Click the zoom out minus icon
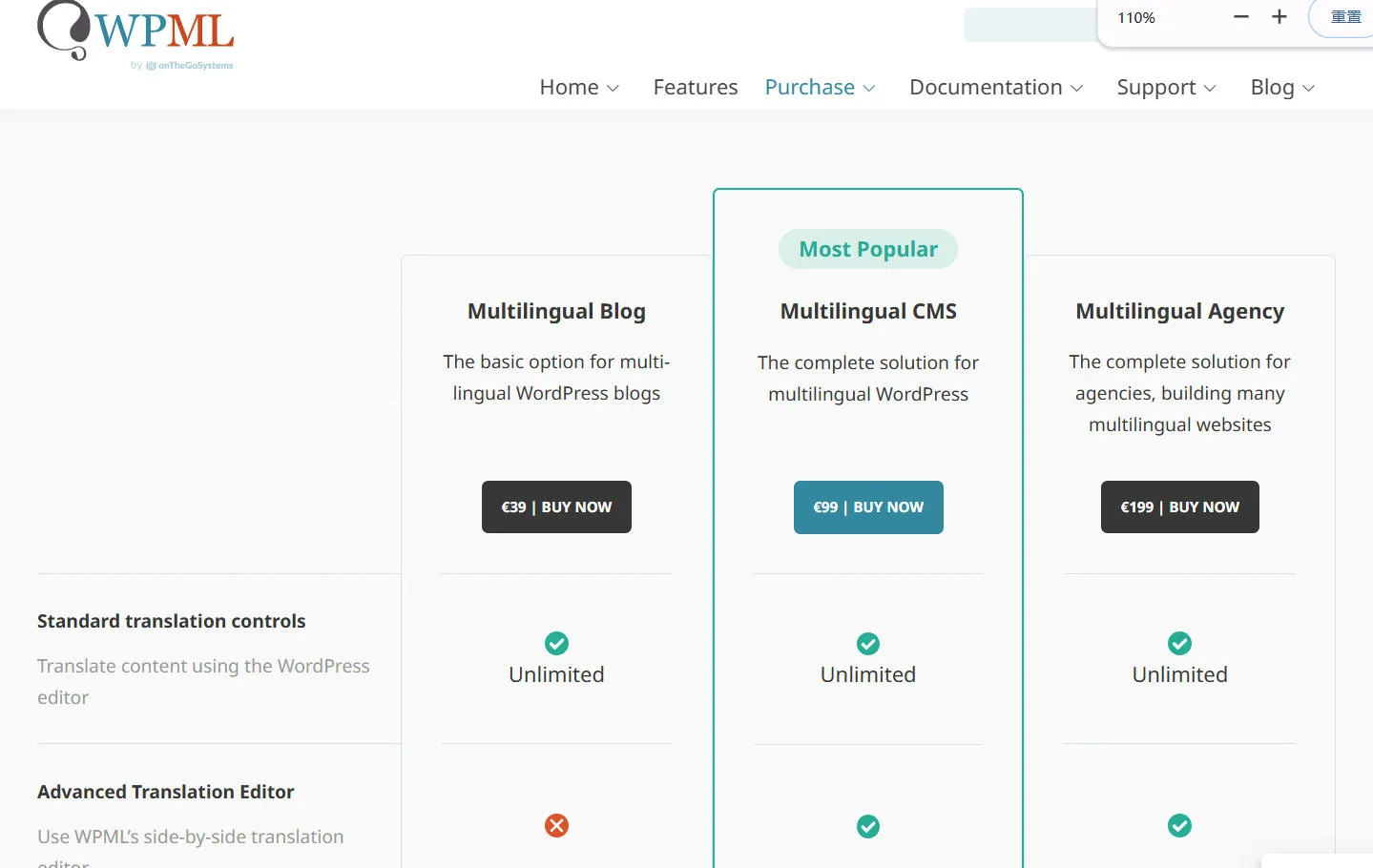The height and width of the screenshot is (868, 1373). click(1240, 17)
